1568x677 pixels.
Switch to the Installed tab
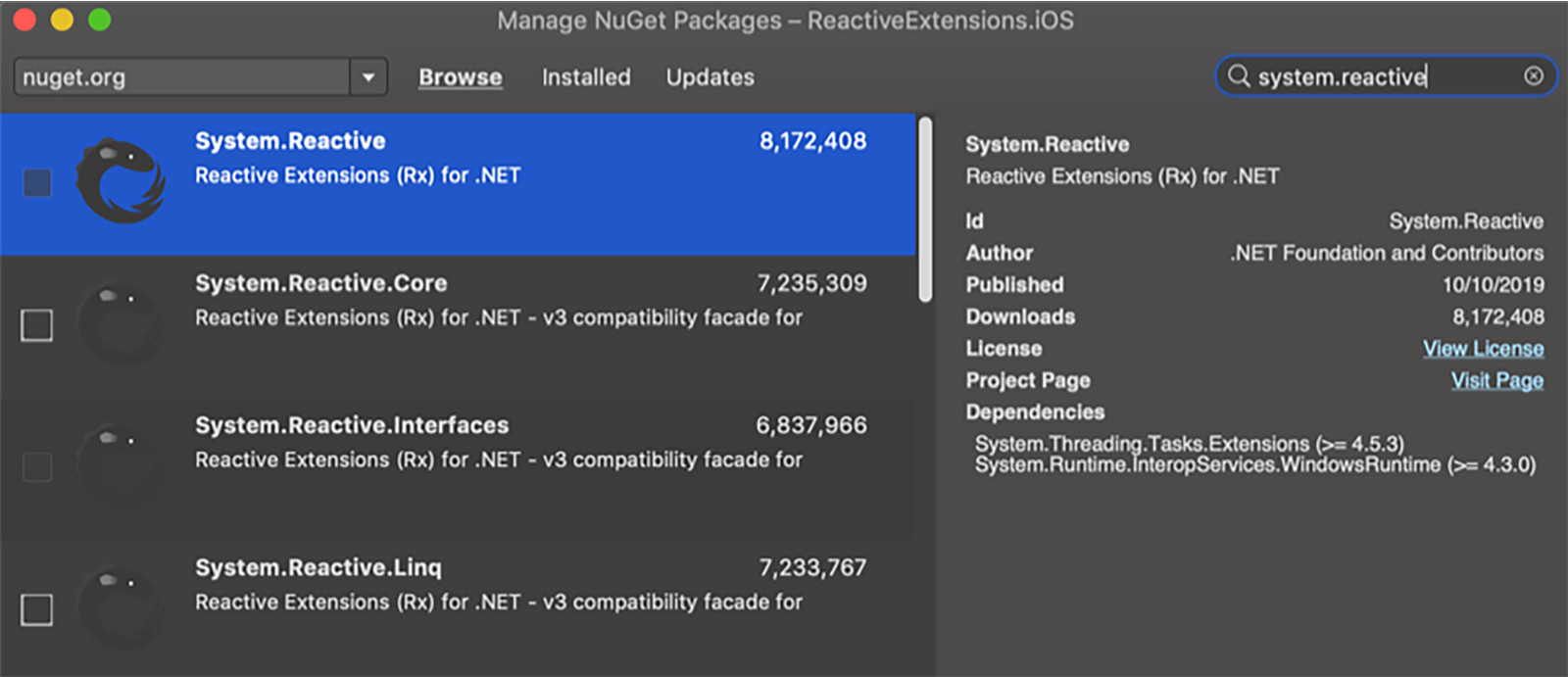[x=586, y=77]
